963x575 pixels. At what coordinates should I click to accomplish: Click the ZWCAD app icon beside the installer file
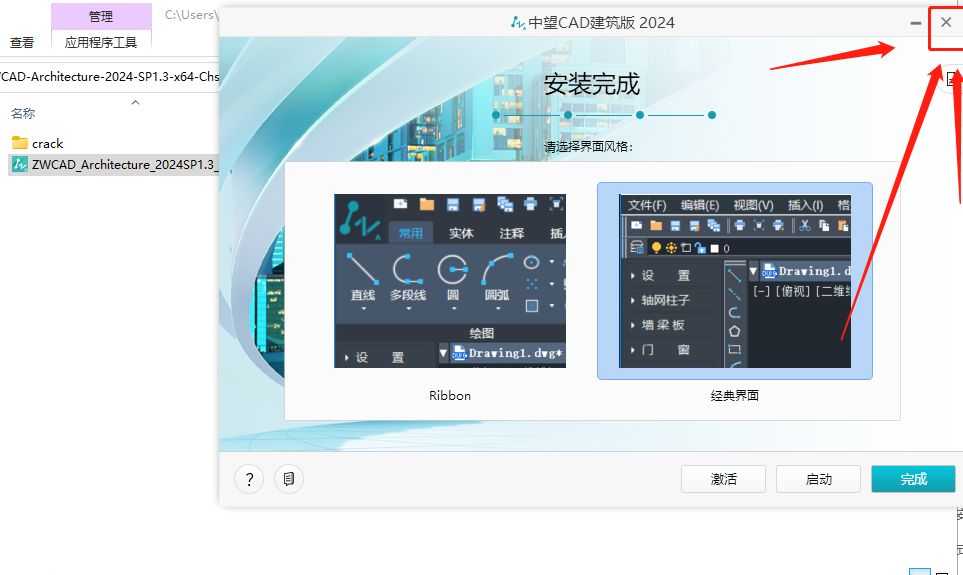(x=20, y=164)
